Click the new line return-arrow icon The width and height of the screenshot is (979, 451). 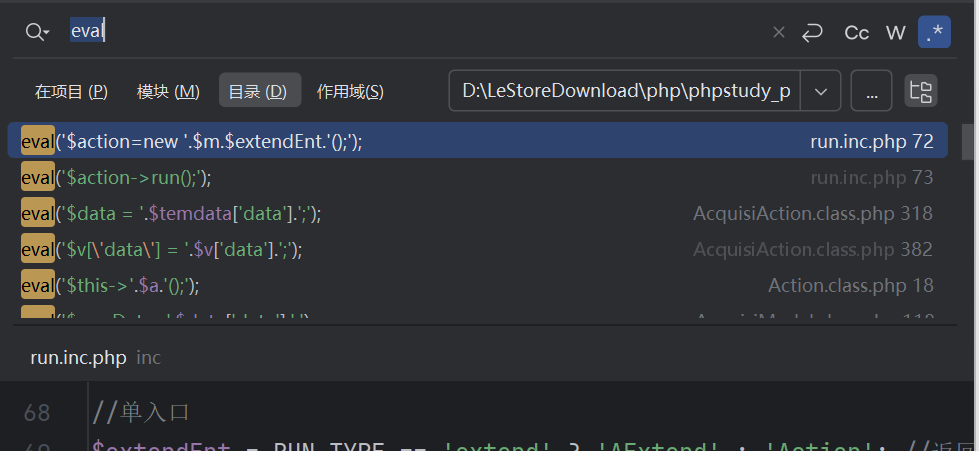click(812, 32)
